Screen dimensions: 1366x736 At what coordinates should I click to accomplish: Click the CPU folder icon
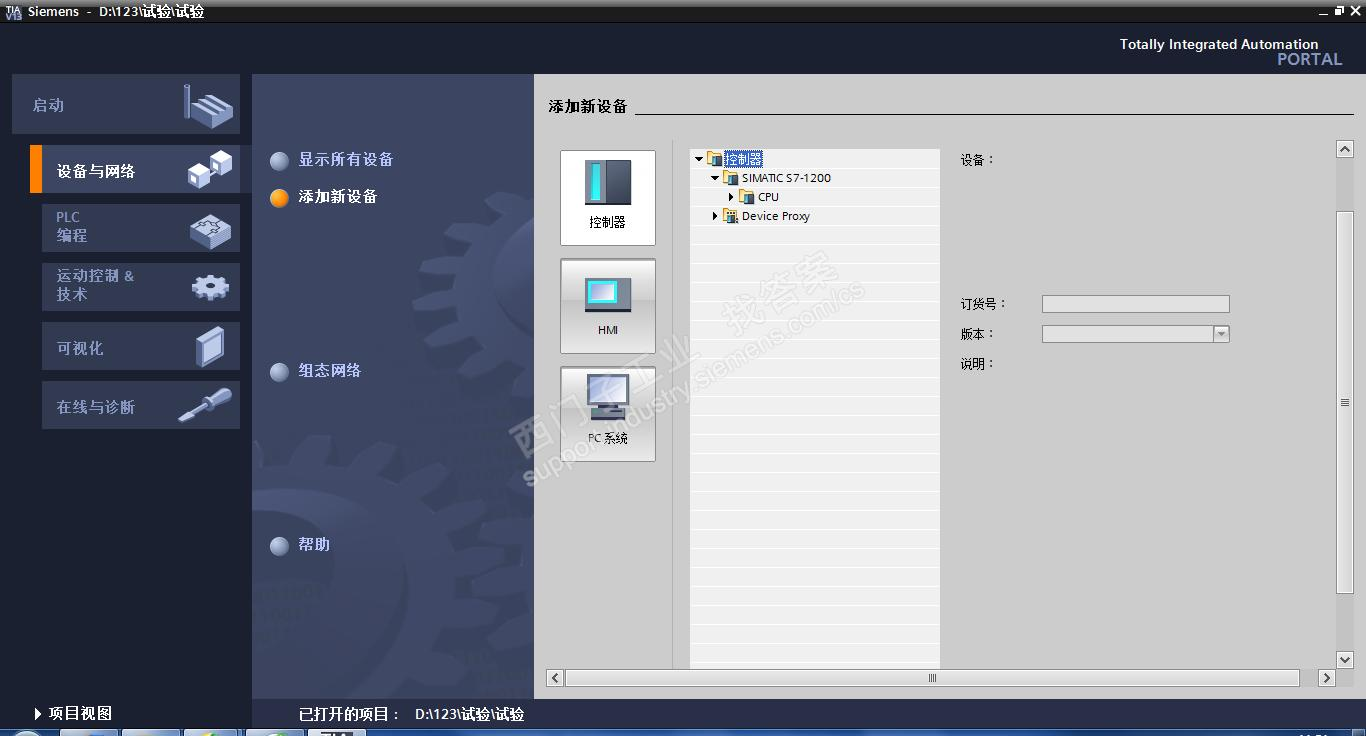pyautogui.click(x=747, y=197)
